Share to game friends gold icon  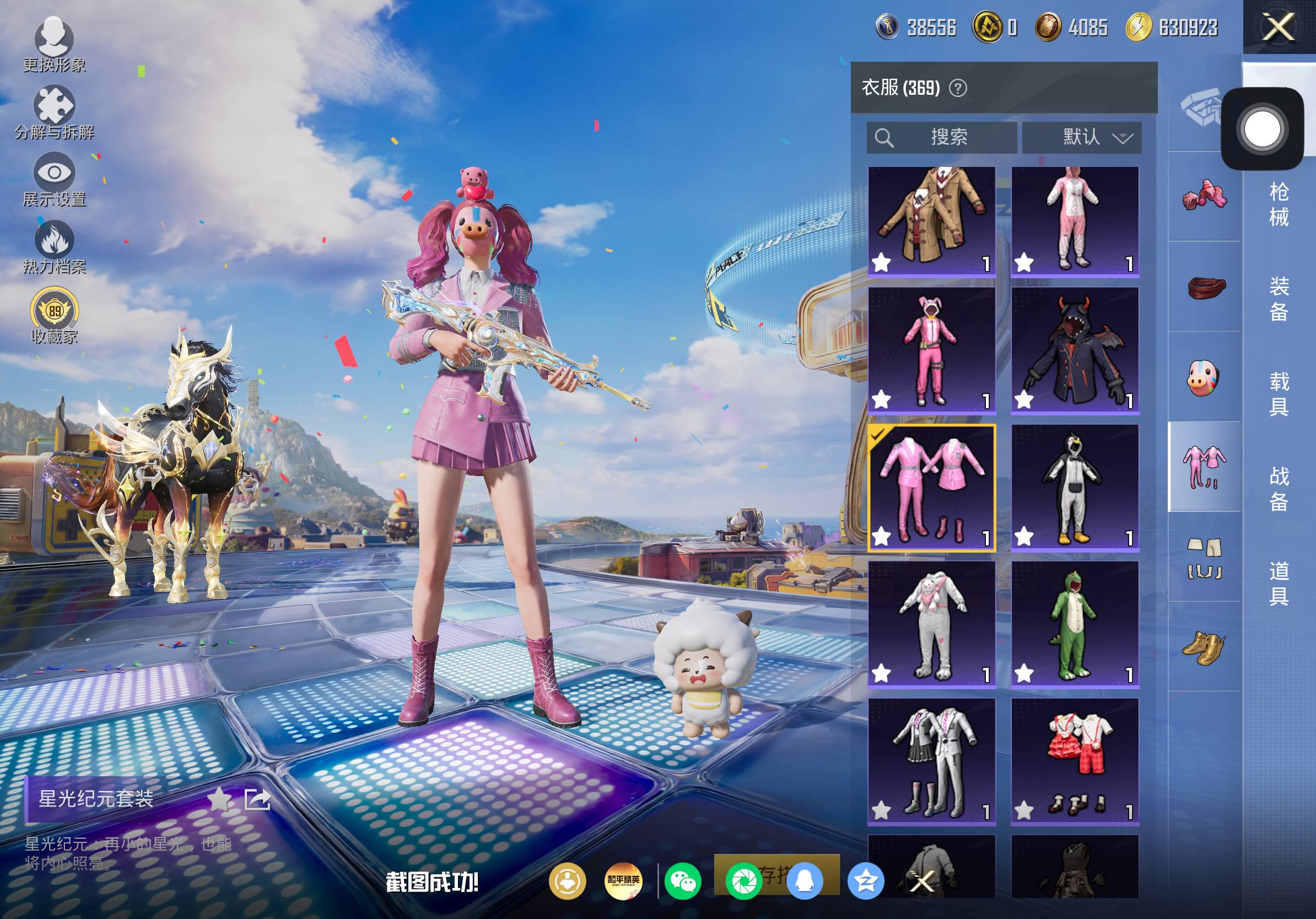point(568,881)
